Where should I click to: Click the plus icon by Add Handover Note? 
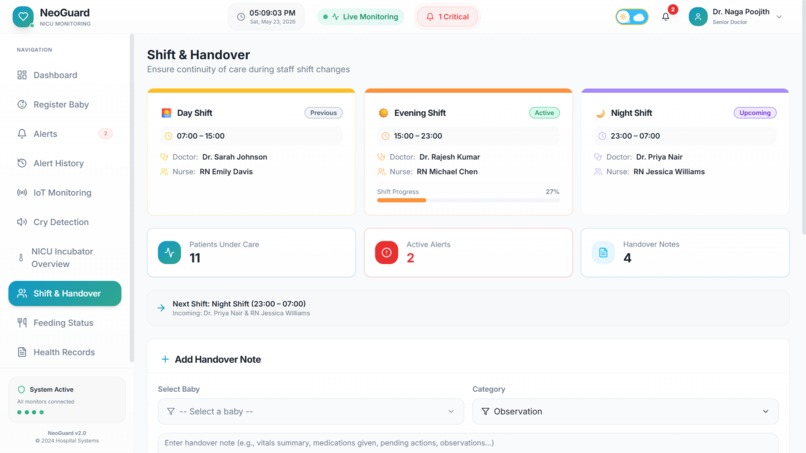[x=165, y=359]
